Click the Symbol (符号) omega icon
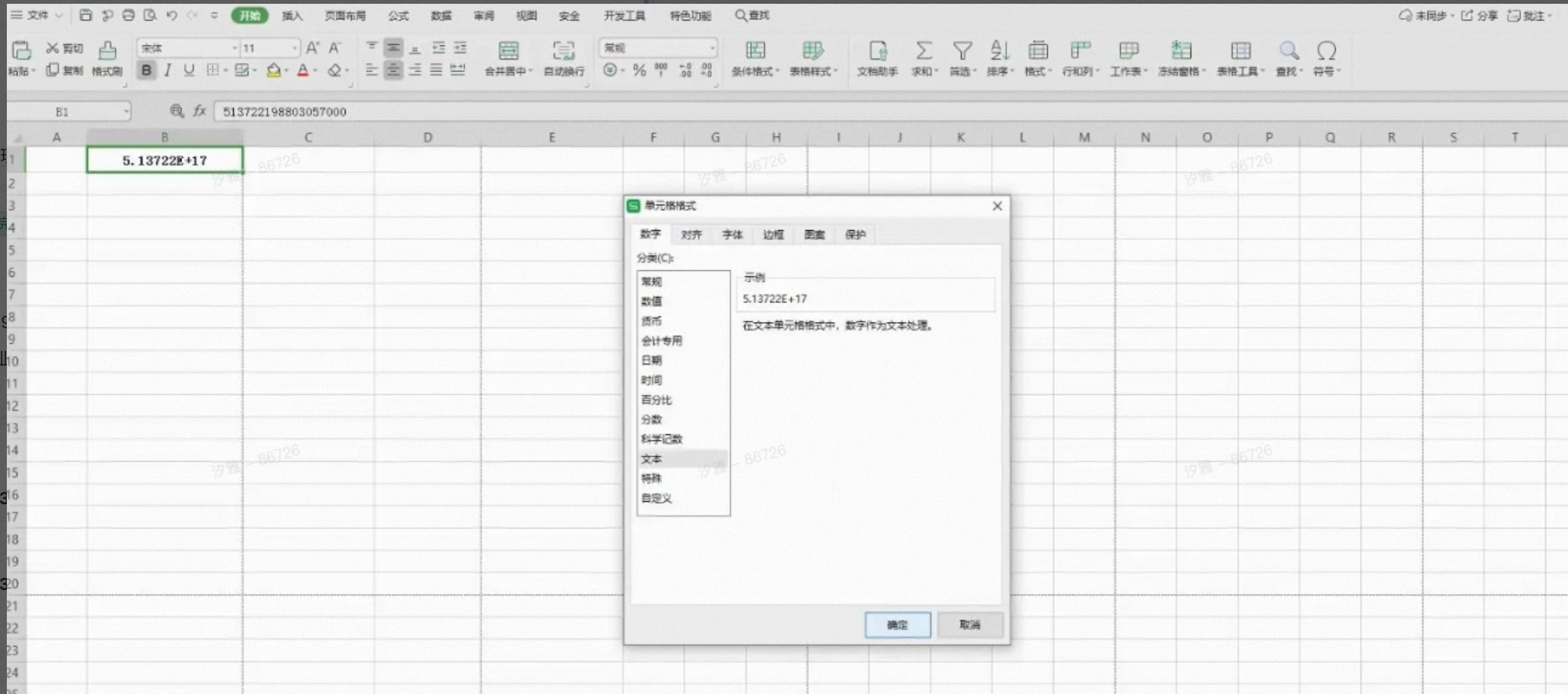Screen dimensions: 1568x694 [1326, 51]
